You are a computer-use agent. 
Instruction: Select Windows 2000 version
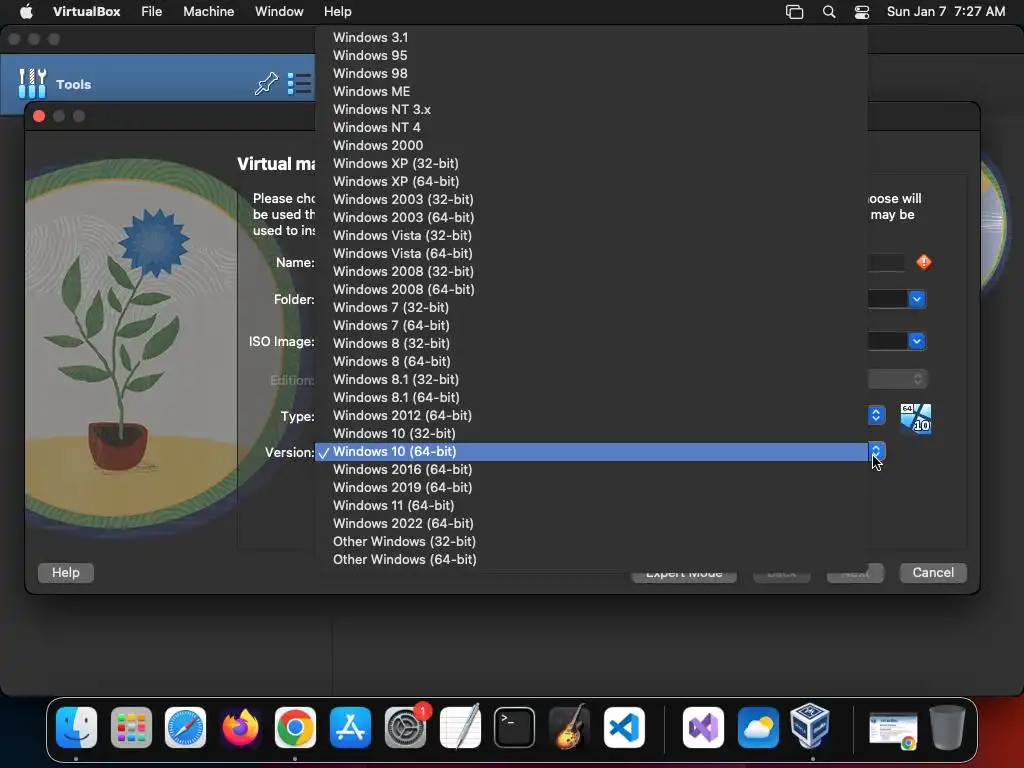pos(592,146)
